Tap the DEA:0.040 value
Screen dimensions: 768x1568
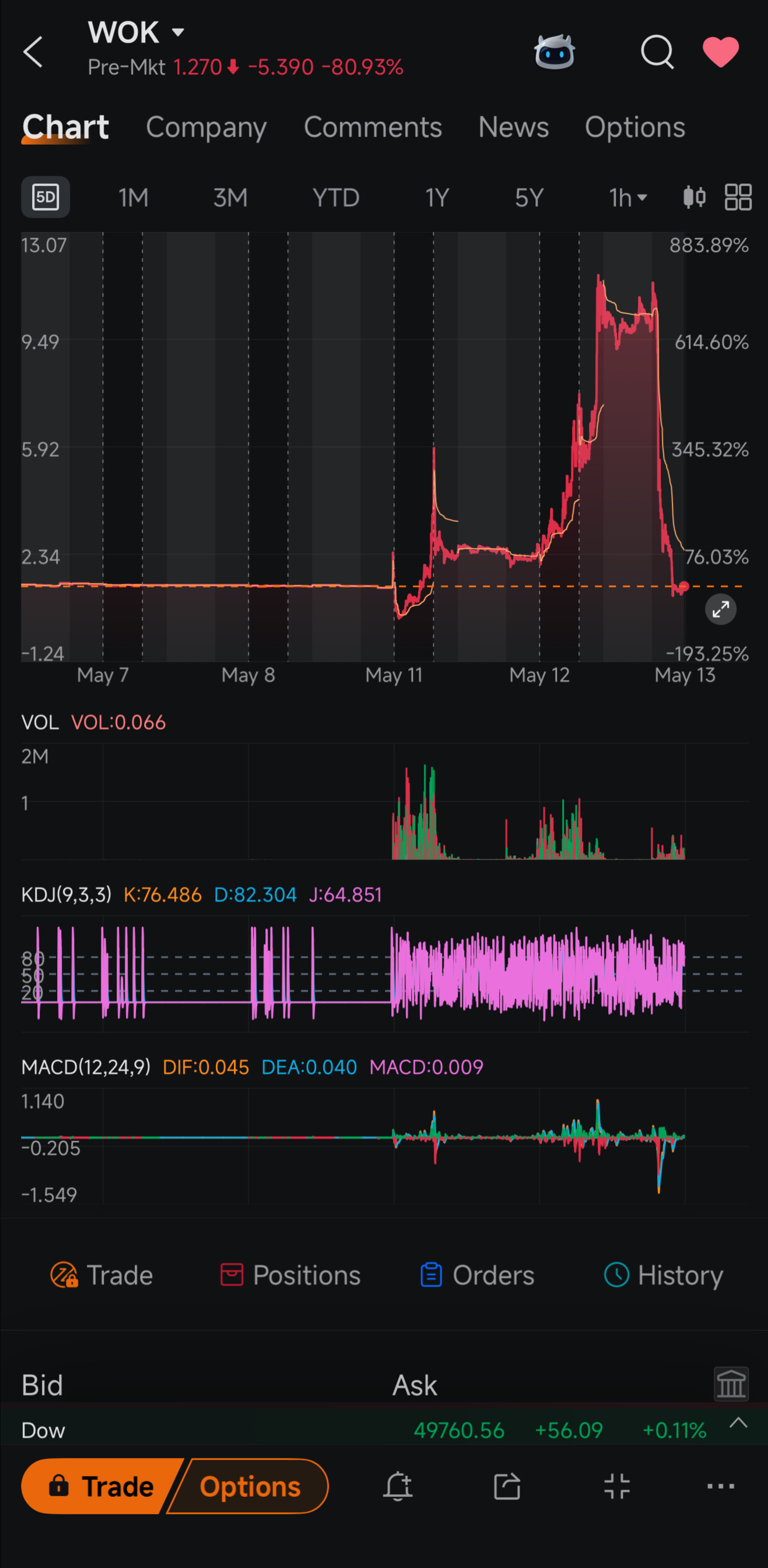click(308, 1066)
